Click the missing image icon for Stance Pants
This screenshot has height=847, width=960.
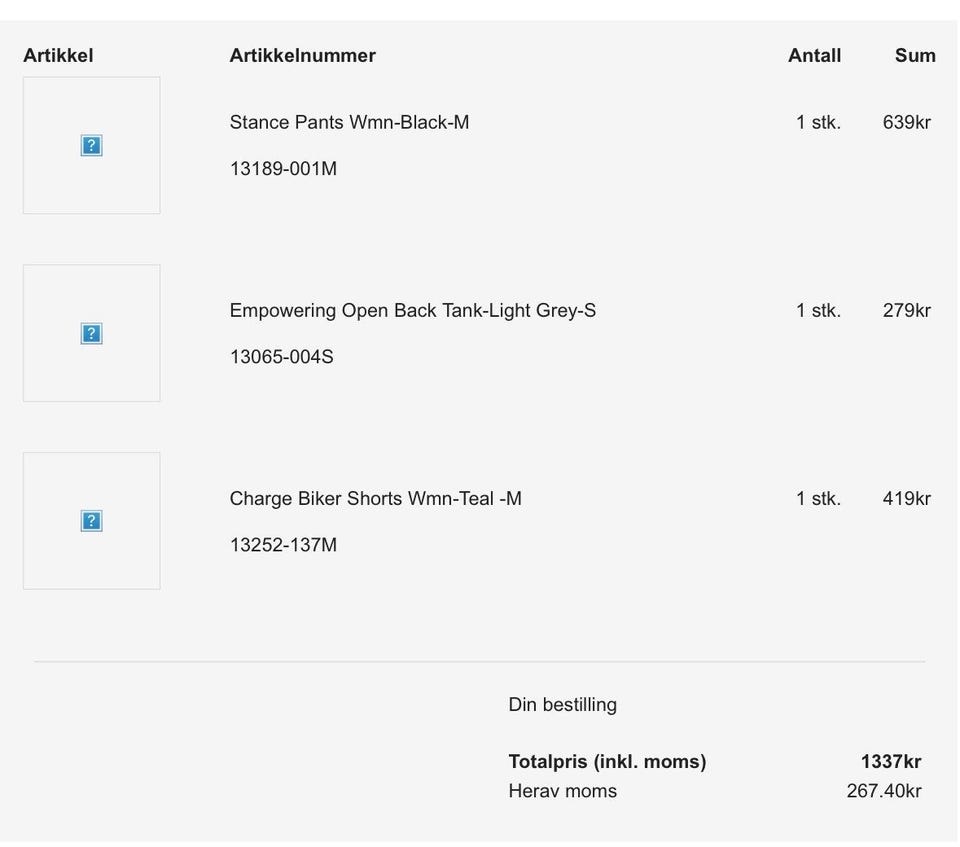pos(91,146)
